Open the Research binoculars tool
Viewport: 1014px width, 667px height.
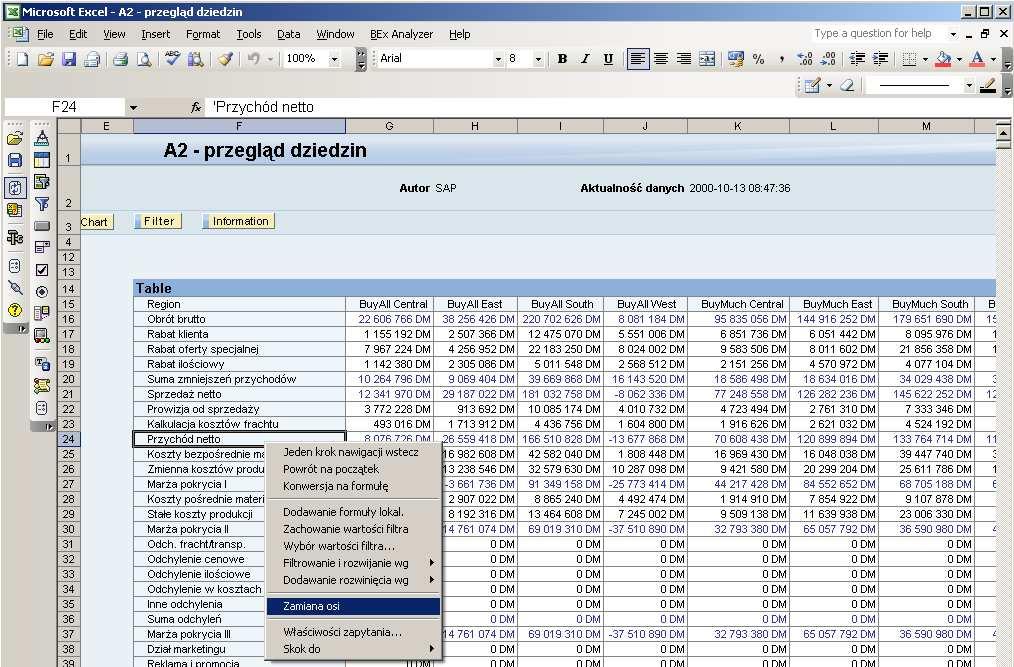pos(195,59)
